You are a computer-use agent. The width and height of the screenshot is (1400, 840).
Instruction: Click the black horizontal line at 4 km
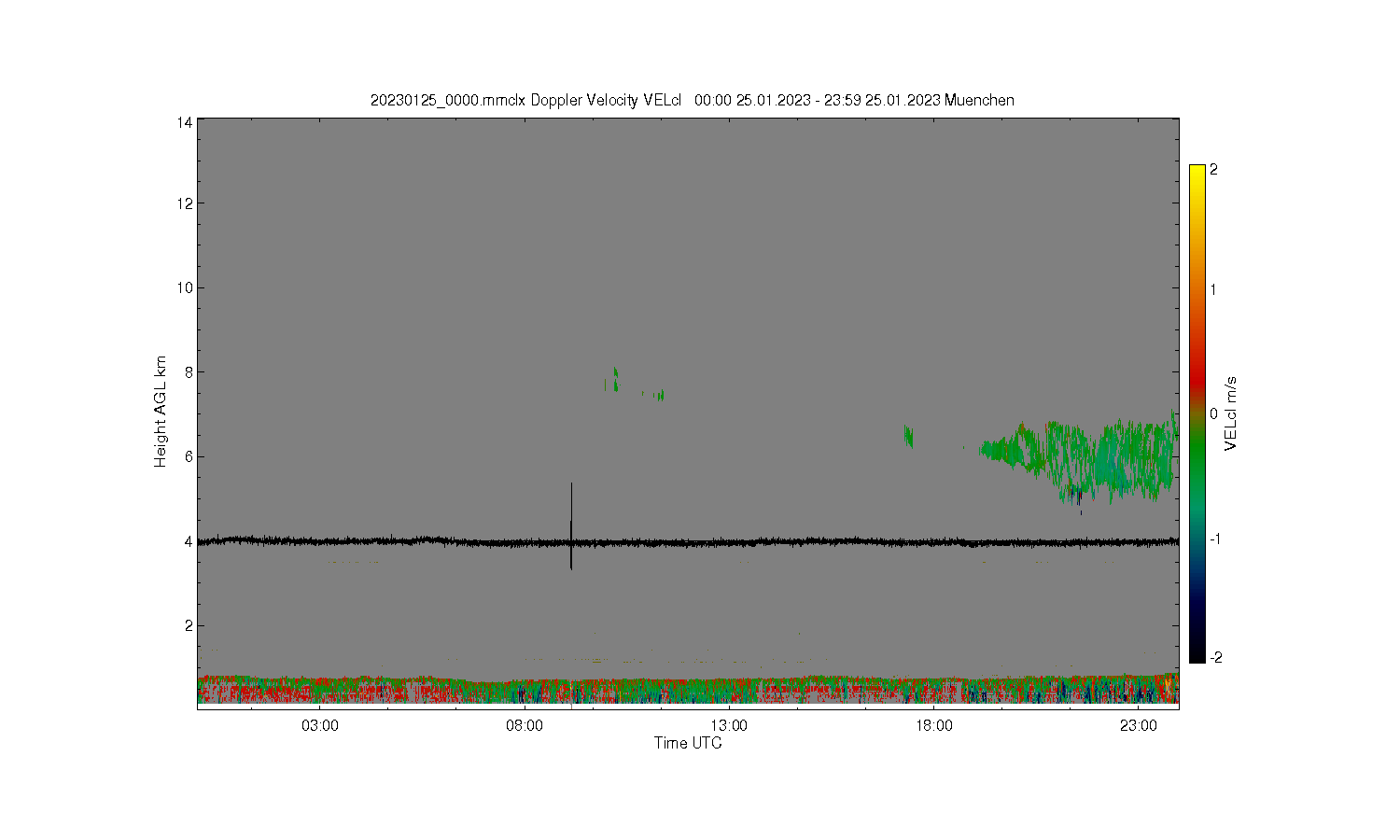click(688, 541)
